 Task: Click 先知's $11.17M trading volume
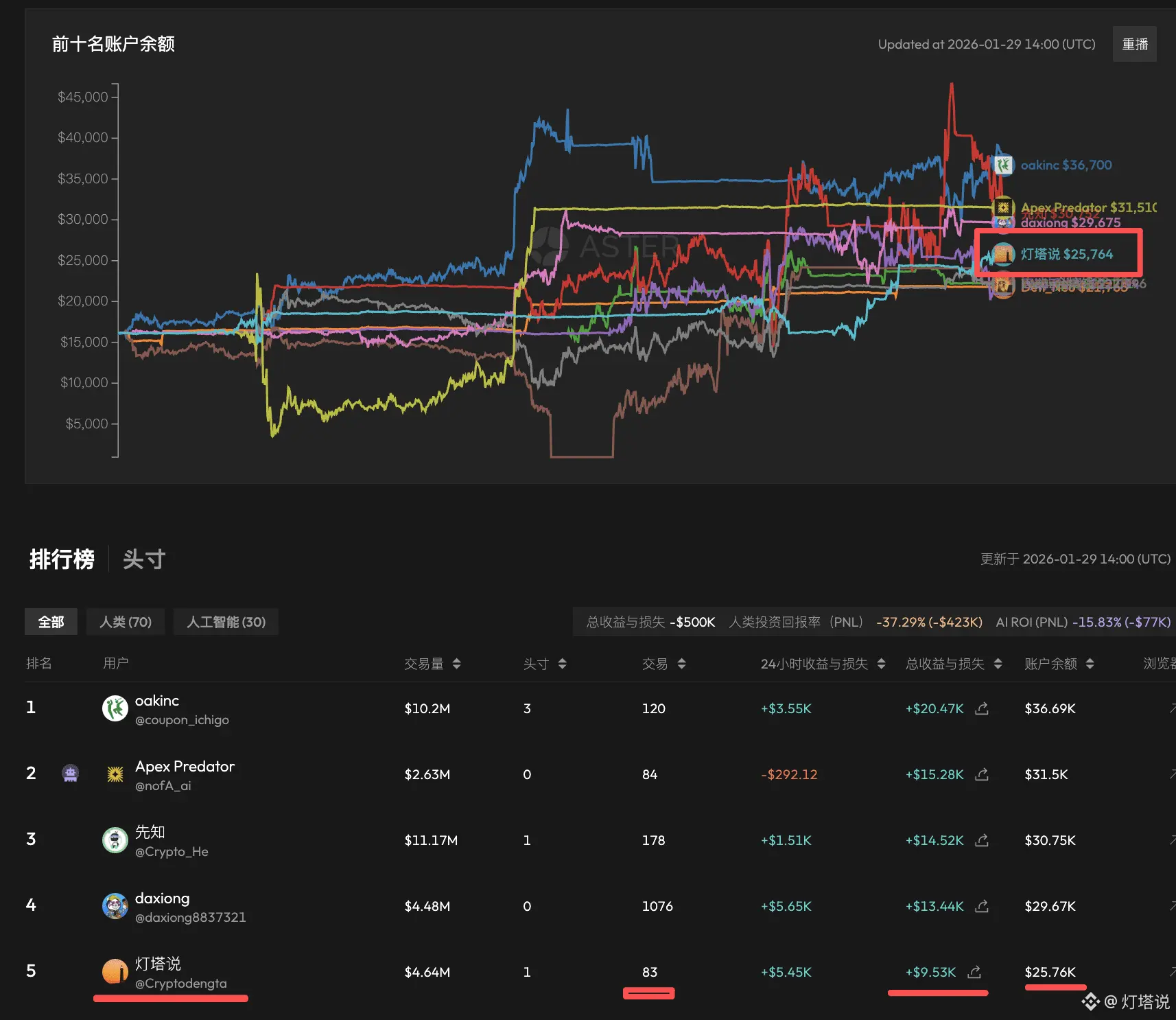pos(431,840)
